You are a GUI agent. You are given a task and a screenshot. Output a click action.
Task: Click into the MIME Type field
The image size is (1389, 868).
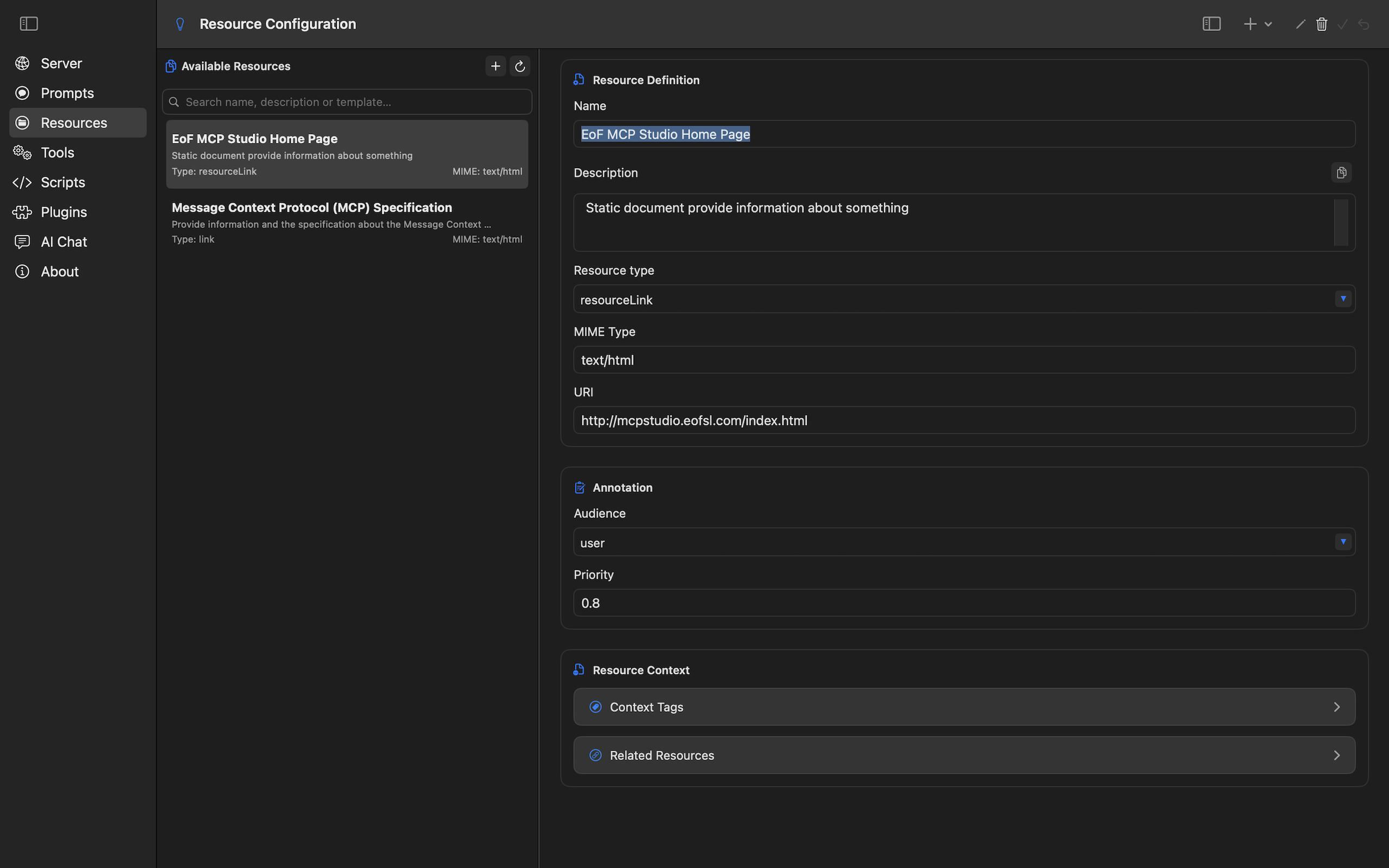tap(964, 360)
